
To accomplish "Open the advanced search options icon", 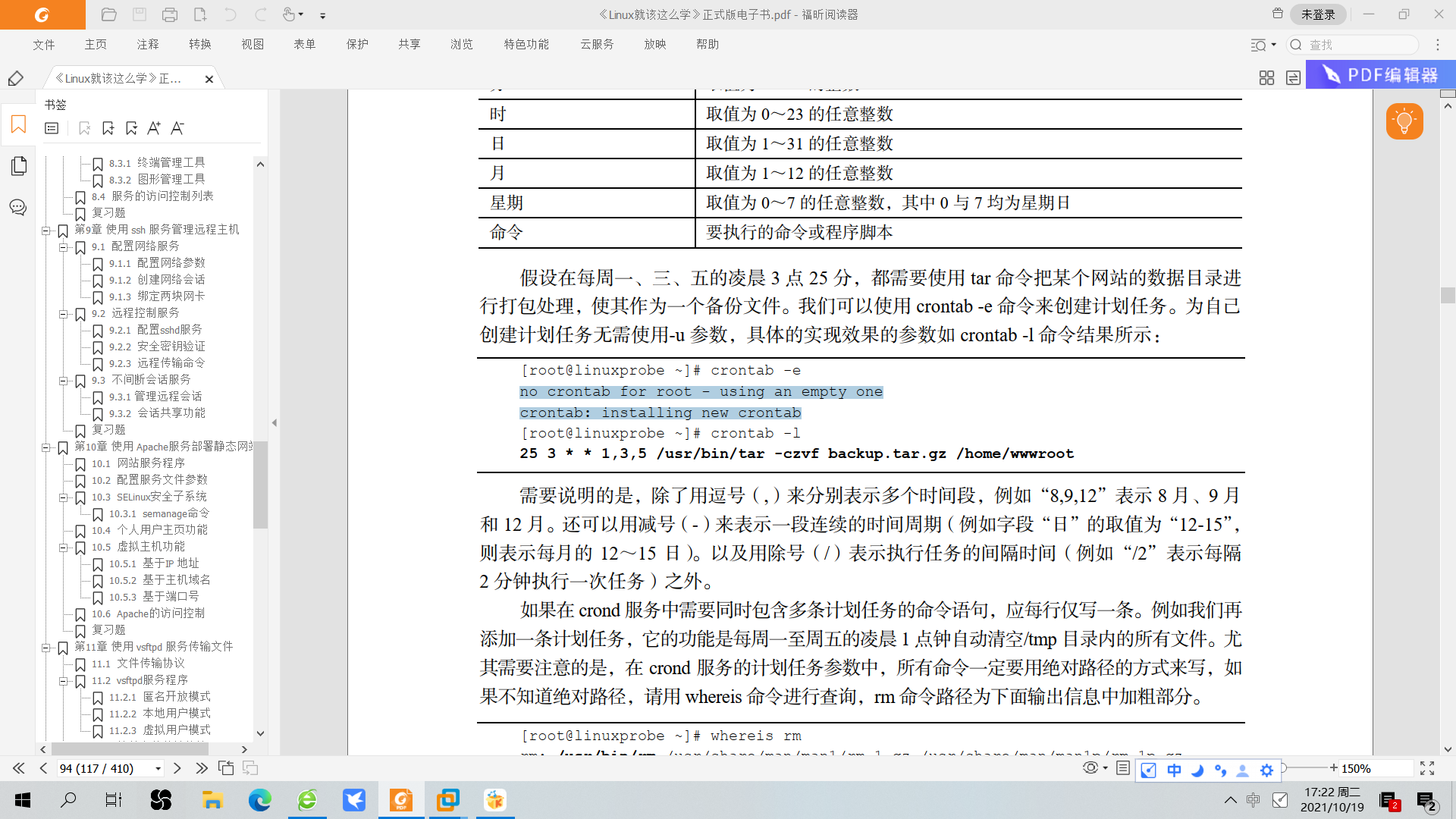I will click(x=1263, y=45).
